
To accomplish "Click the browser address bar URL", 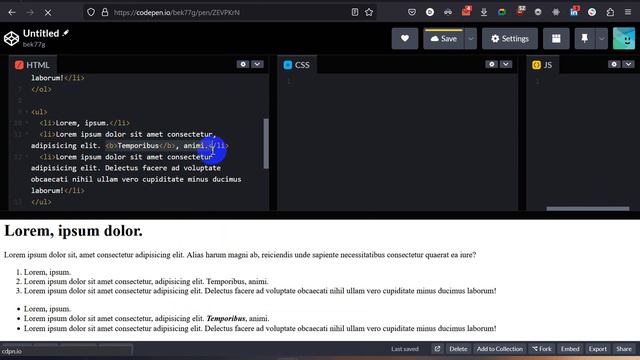I will (x=176, y=12).
